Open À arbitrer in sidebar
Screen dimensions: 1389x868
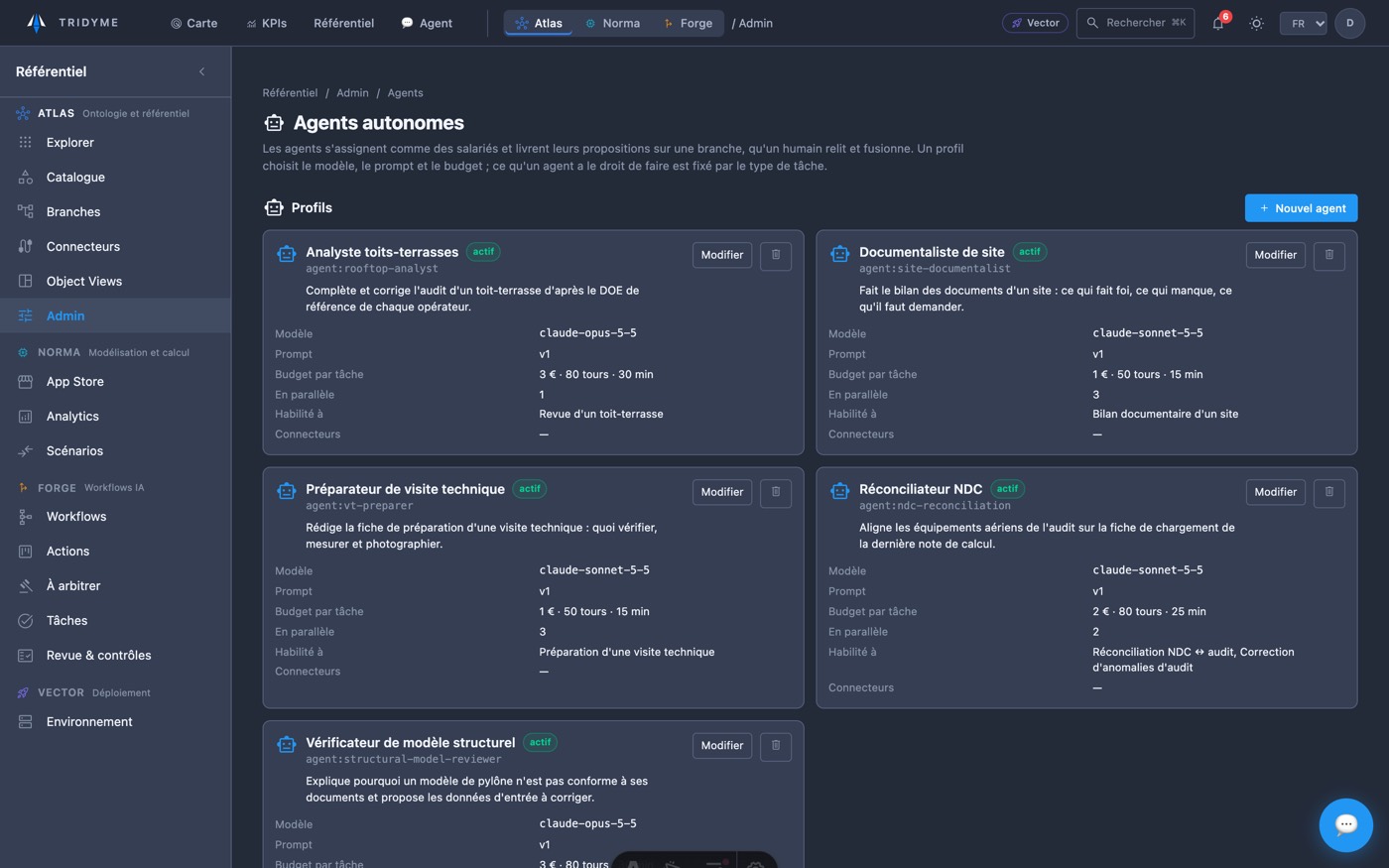point(115,586)
